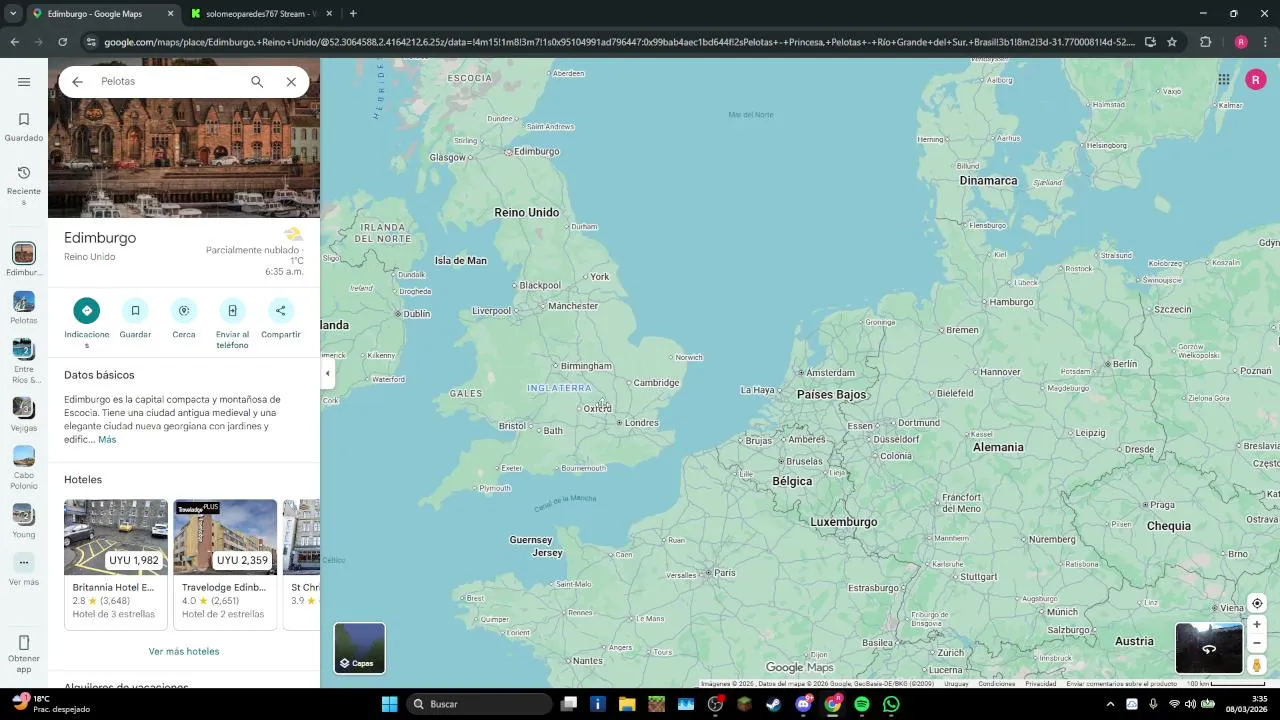Collapse the side panel with arrow
The image size is (1280, 720).
pos(327,373)
